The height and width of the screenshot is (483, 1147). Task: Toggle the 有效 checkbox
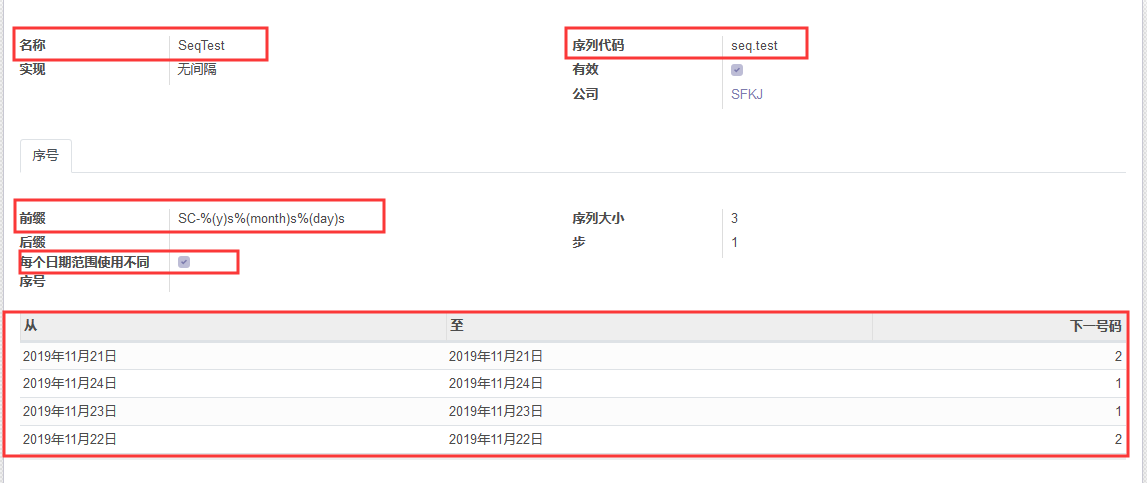coord(737,70)
